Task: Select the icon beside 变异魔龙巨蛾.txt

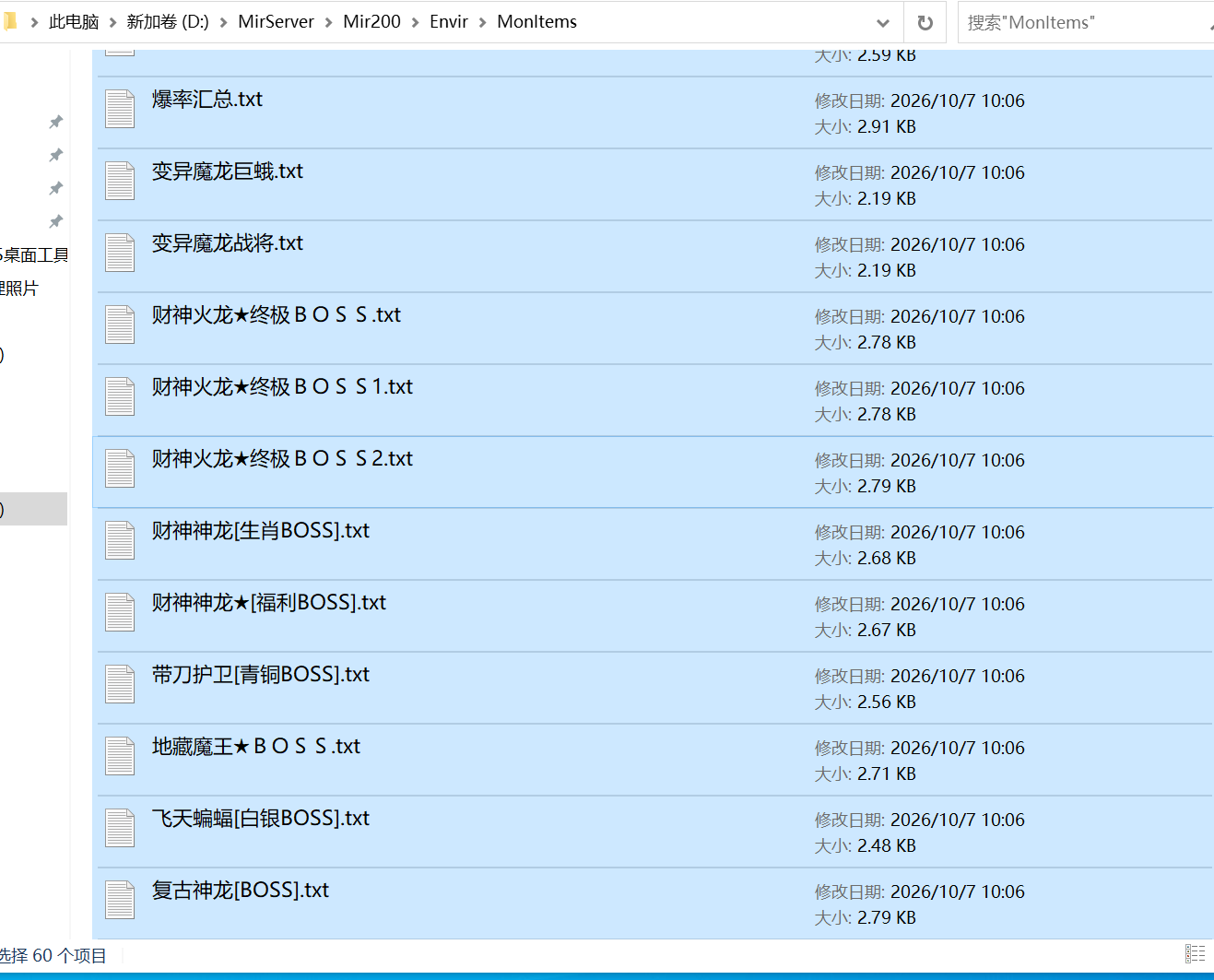Action: (120, 181)
